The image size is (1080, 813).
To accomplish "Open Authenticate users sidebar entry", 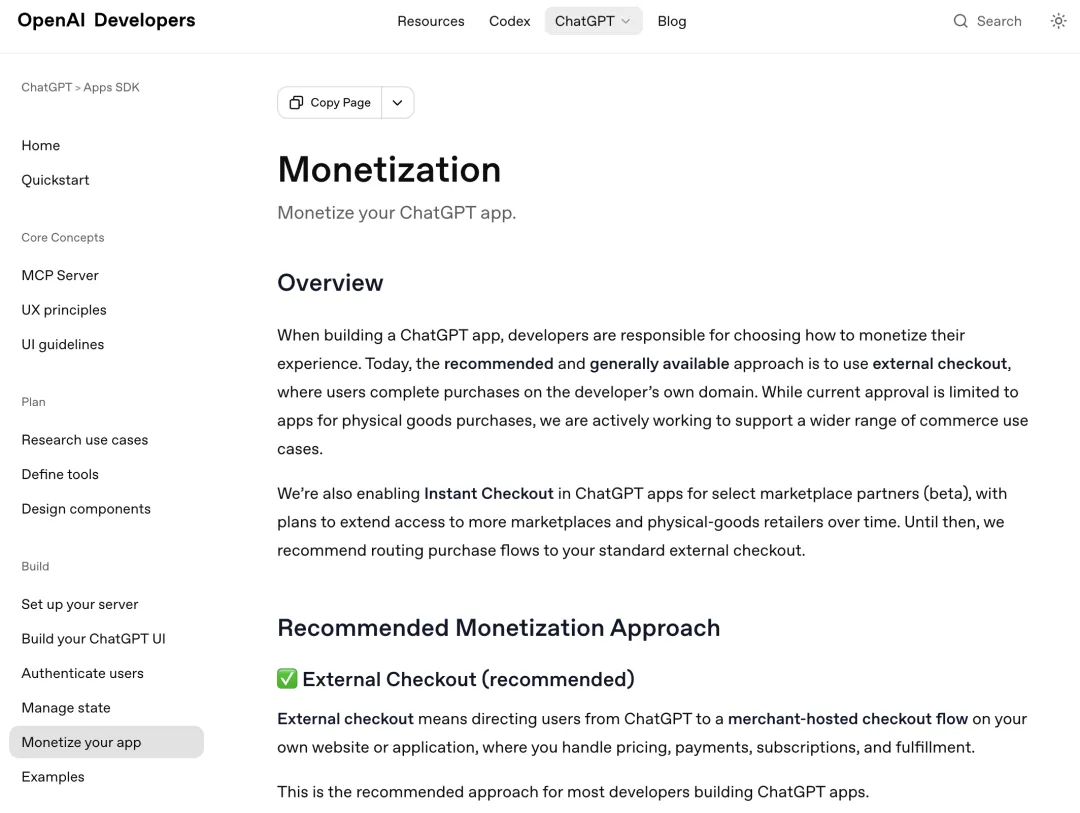I will point(83,673).
